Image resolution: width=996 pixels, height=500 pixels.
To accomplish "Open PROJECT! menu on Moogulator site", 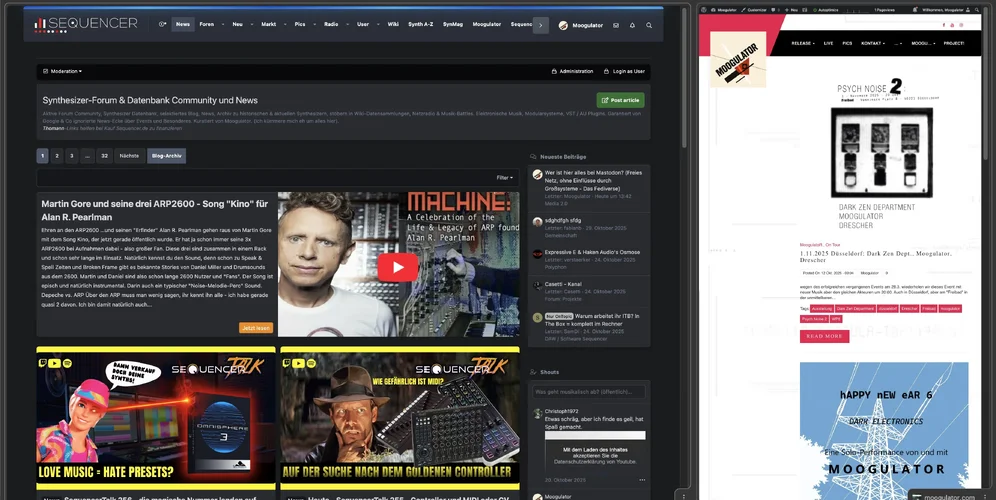I will [953, 43].
